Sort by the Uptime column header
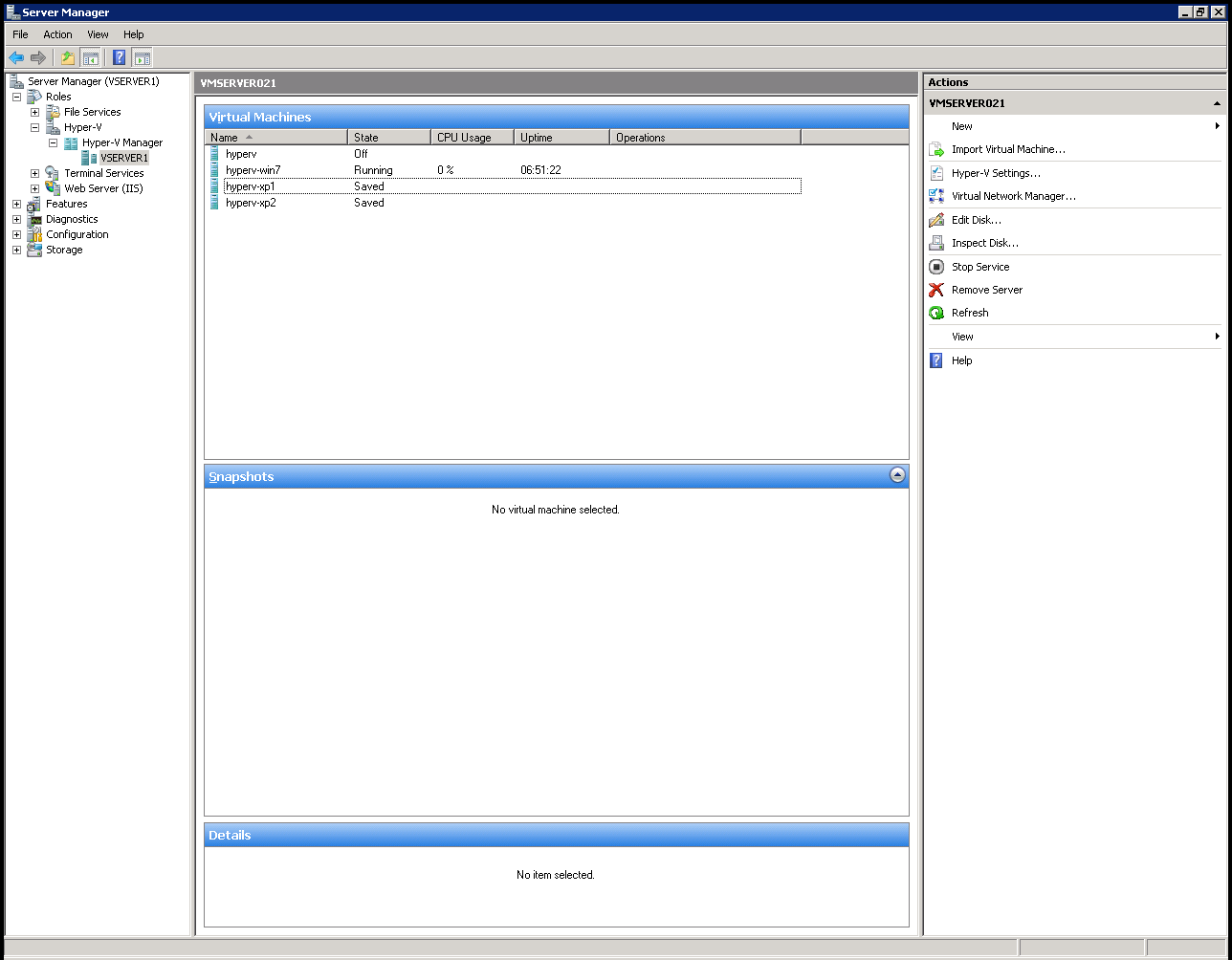The width and height of the screenshot is (1232, 960). click(561, 138)
